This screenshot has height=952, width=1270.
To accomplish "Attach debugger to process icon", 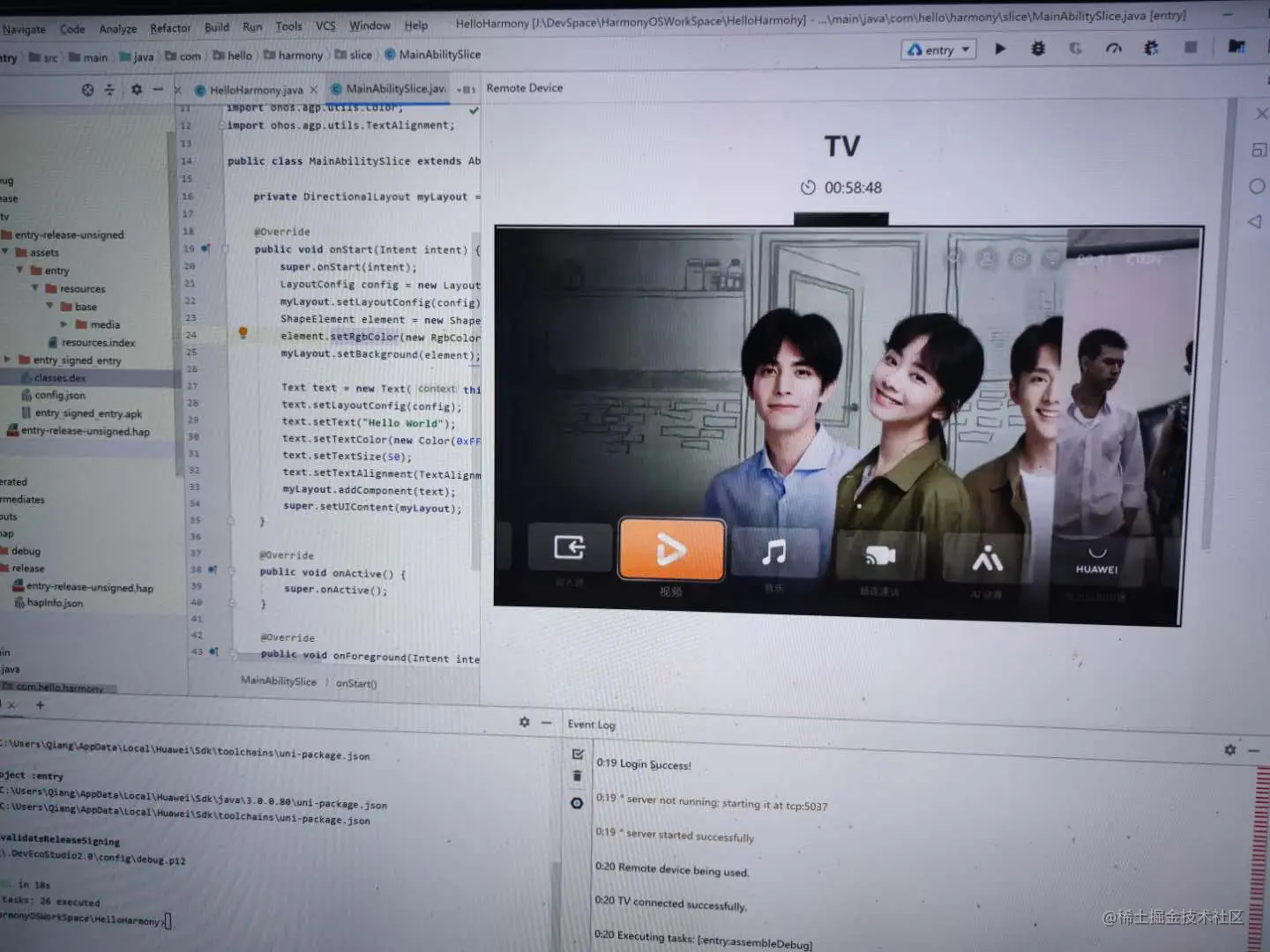I will 1151,48.
